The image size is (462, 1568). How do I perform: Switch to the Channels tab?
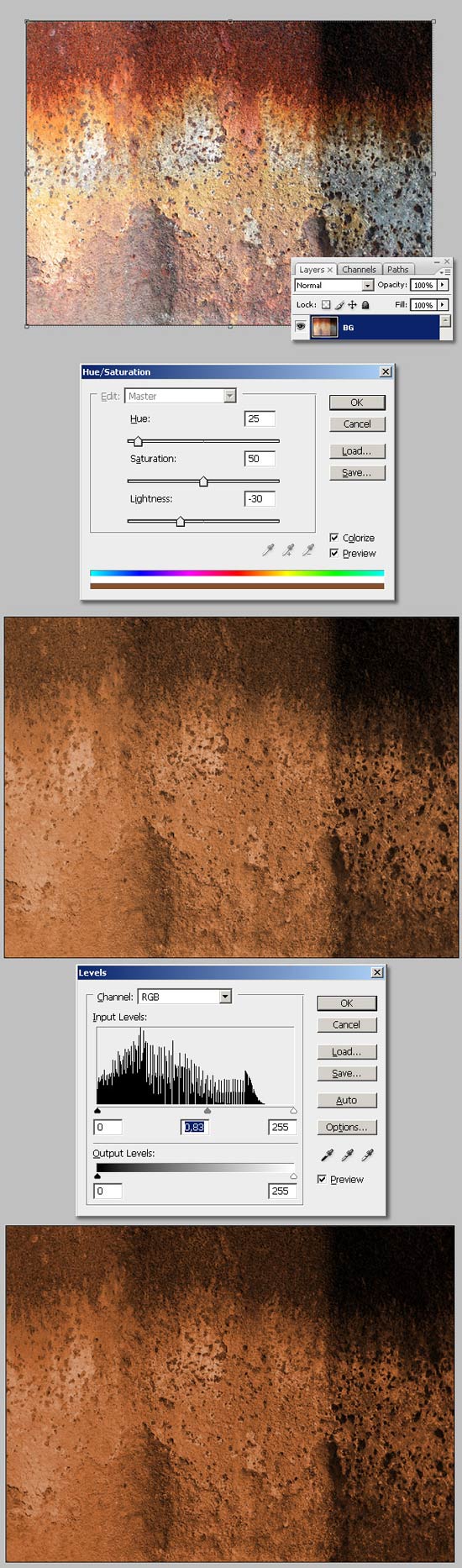[359, 270]
